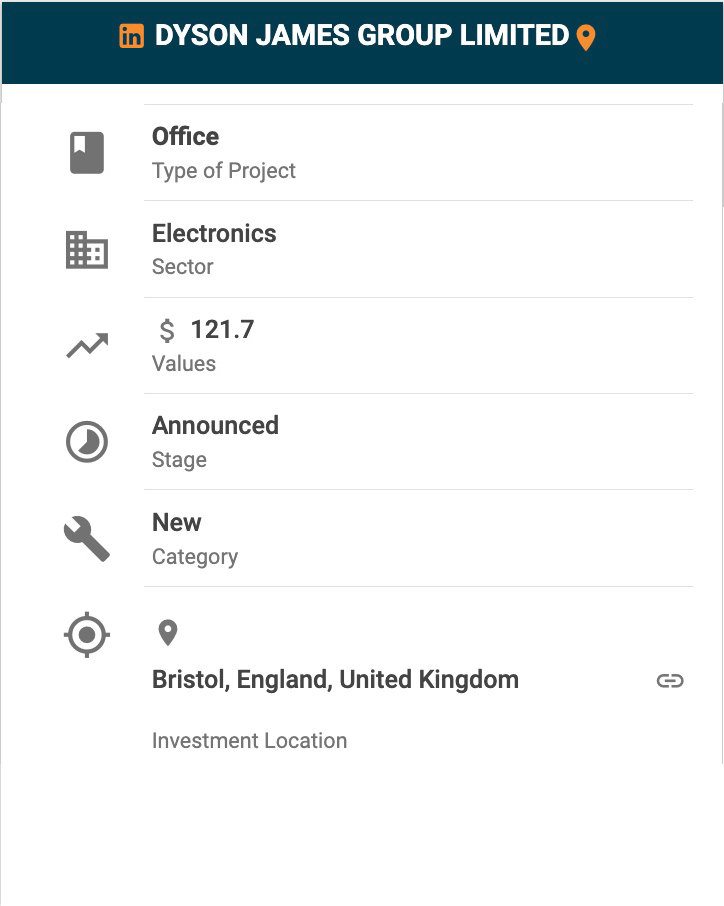Click the dollar sign beside 121.7
The image size is (724, 906).
pos(167,330)
